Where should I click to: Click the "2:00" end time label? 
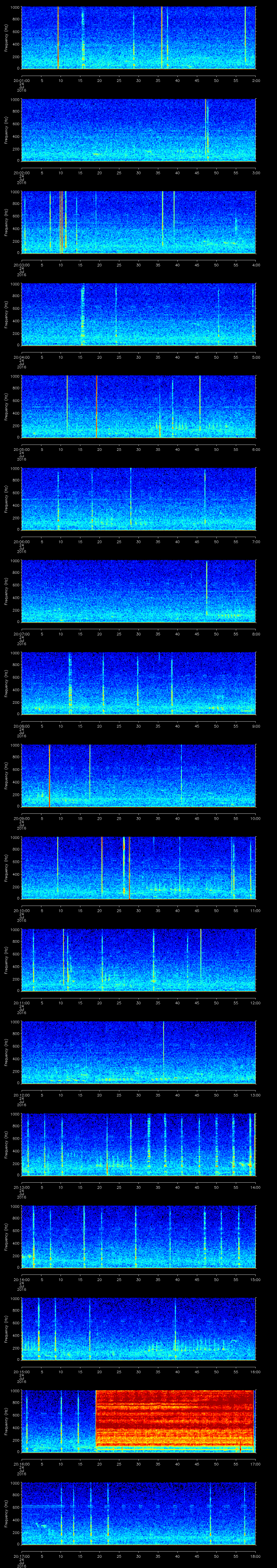[x=256, y=80]
